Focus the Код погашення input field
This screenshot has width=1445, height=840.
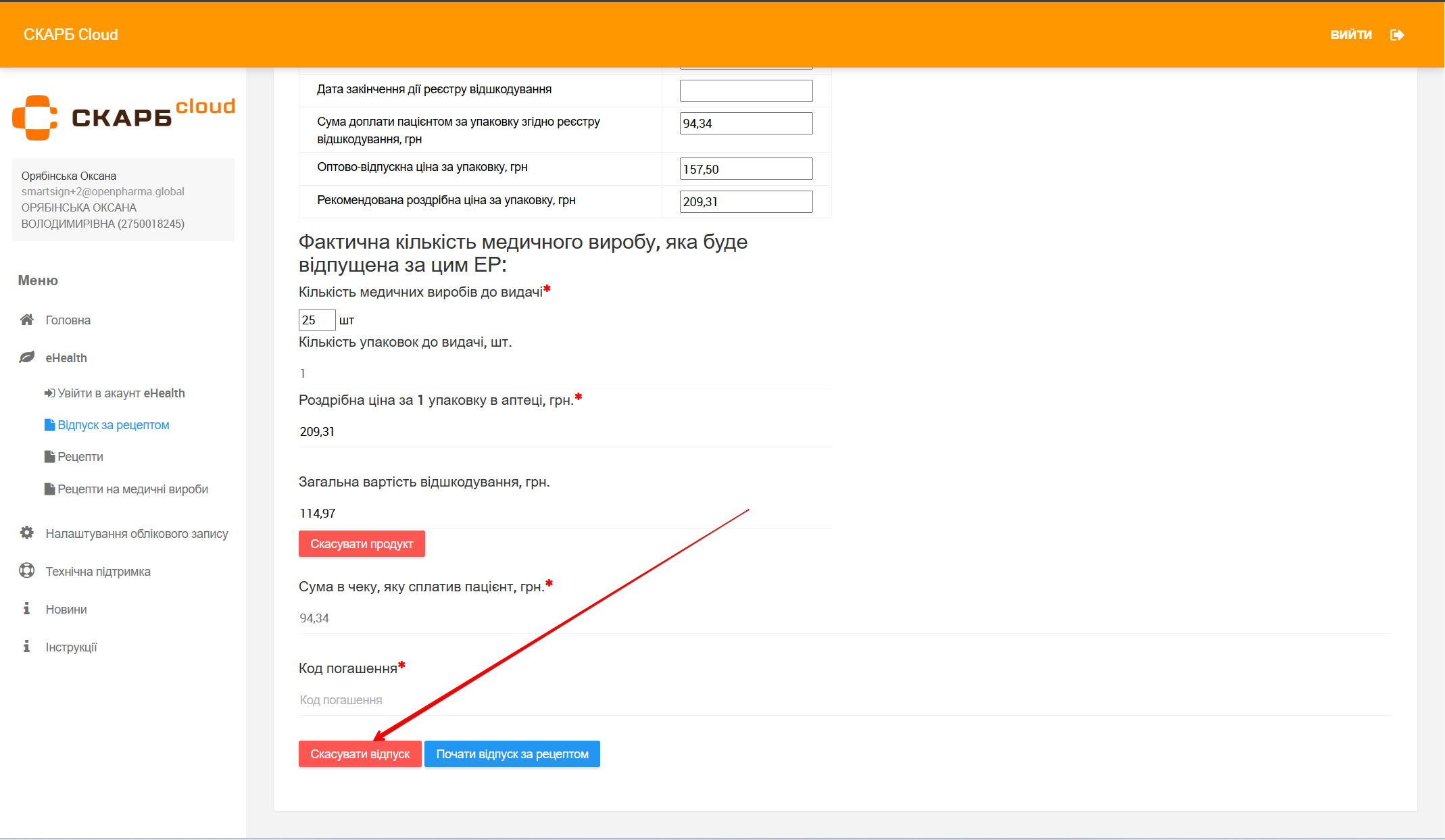[x=845, y=700]
